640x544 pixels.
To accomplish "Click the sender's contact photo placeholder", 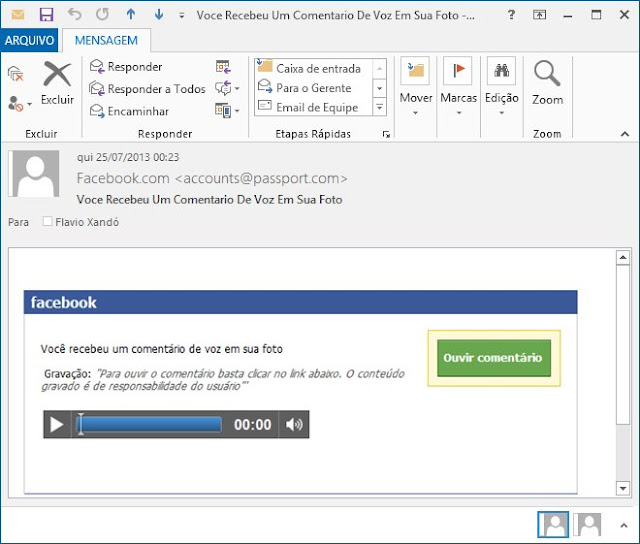I will point(34,173).
